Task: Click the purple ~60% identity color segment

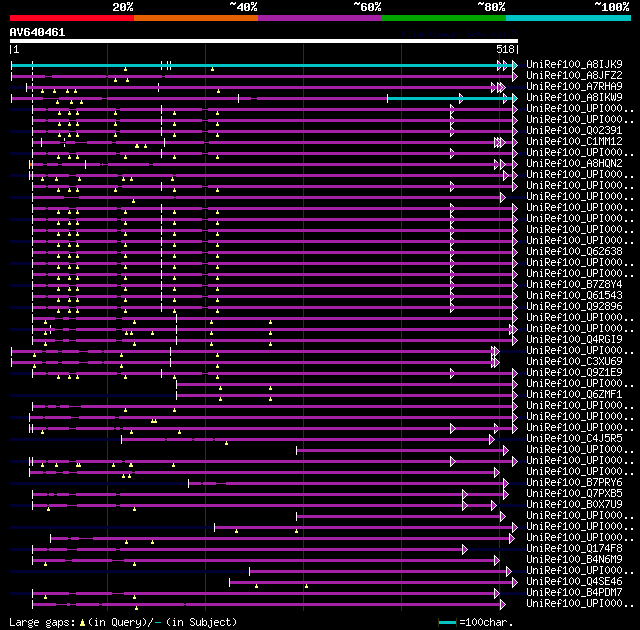Action: [320, 18]
